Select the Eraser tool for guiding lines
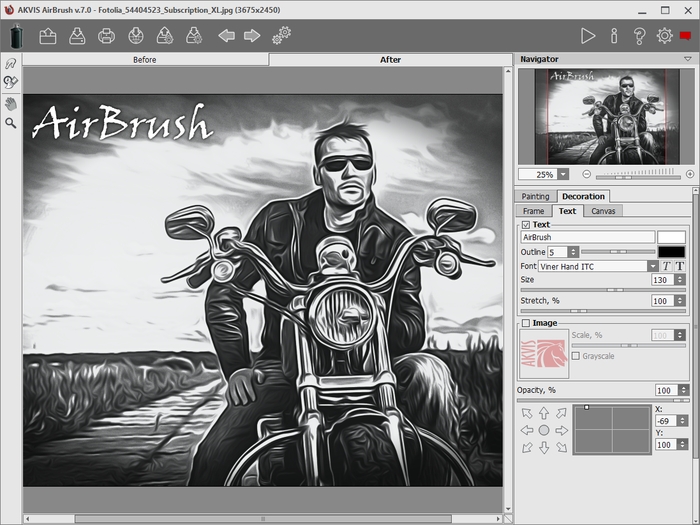 tap(11, 83)
